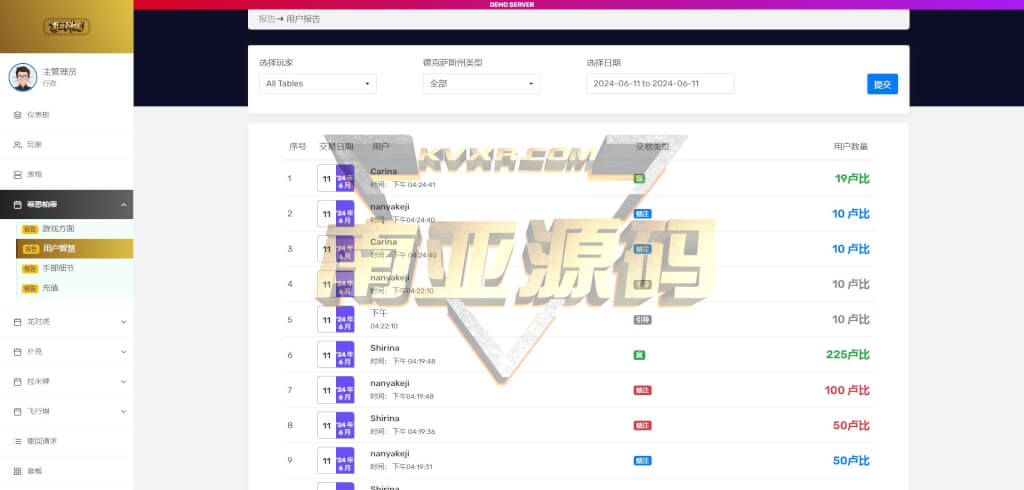Click user name Shirina in row 6
The height and width of the screenshot is (490, 1024).
(x=385, y=348)
